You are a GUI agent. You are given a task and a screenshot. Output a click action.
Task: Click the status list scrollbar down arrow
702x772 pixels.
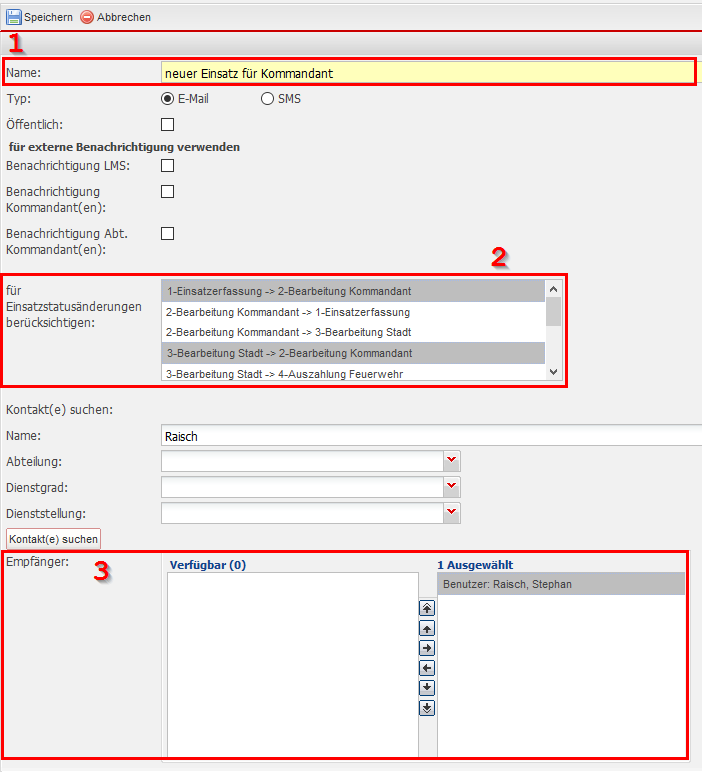553,372
